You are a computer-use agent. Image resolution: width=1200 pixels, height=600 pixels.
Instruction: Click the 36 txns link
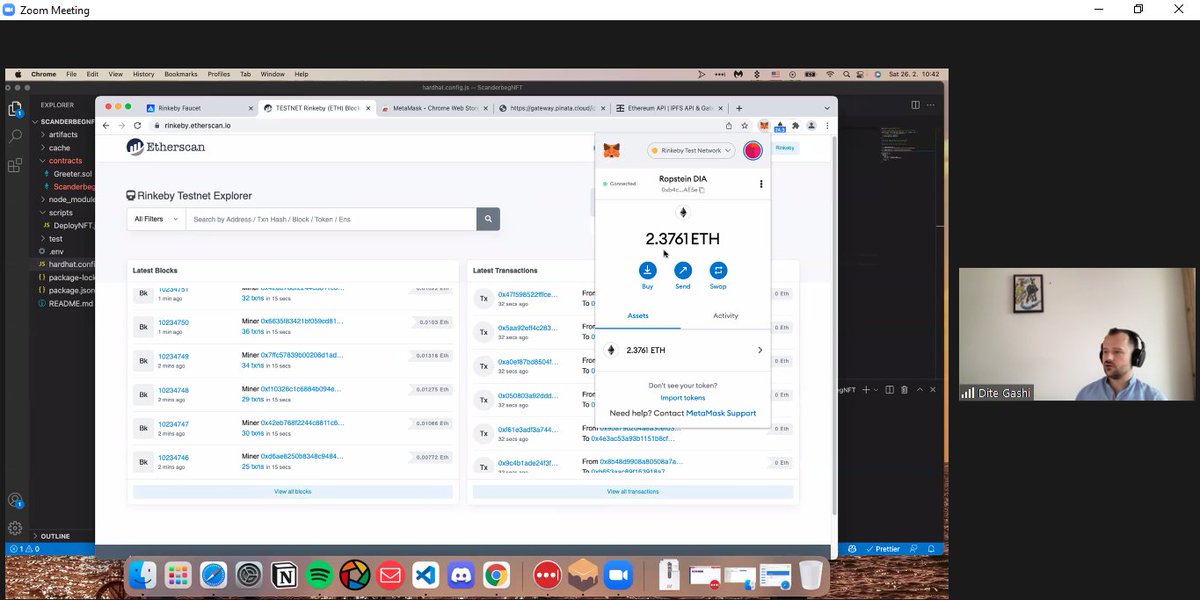(x=253, y=331)
